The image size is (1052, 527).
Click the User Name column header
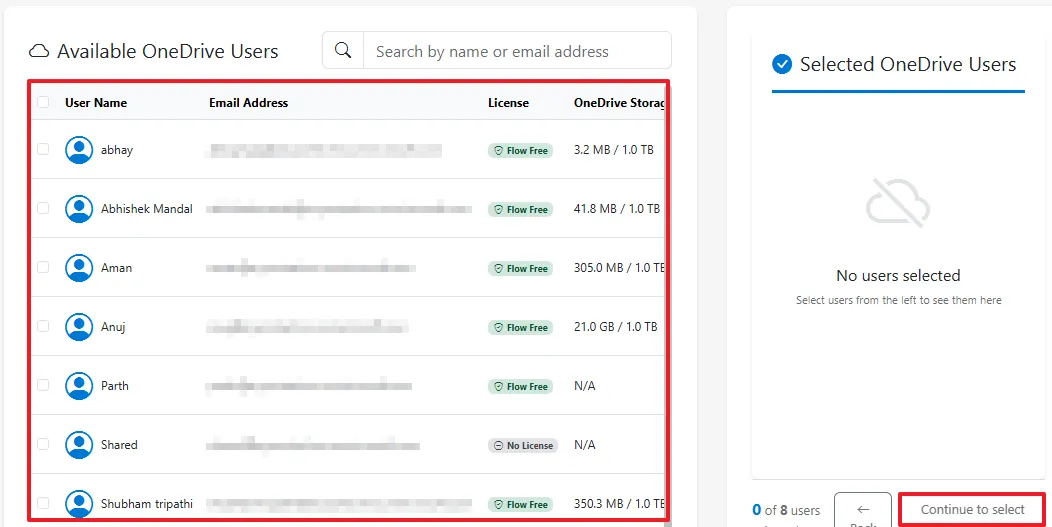96,103
